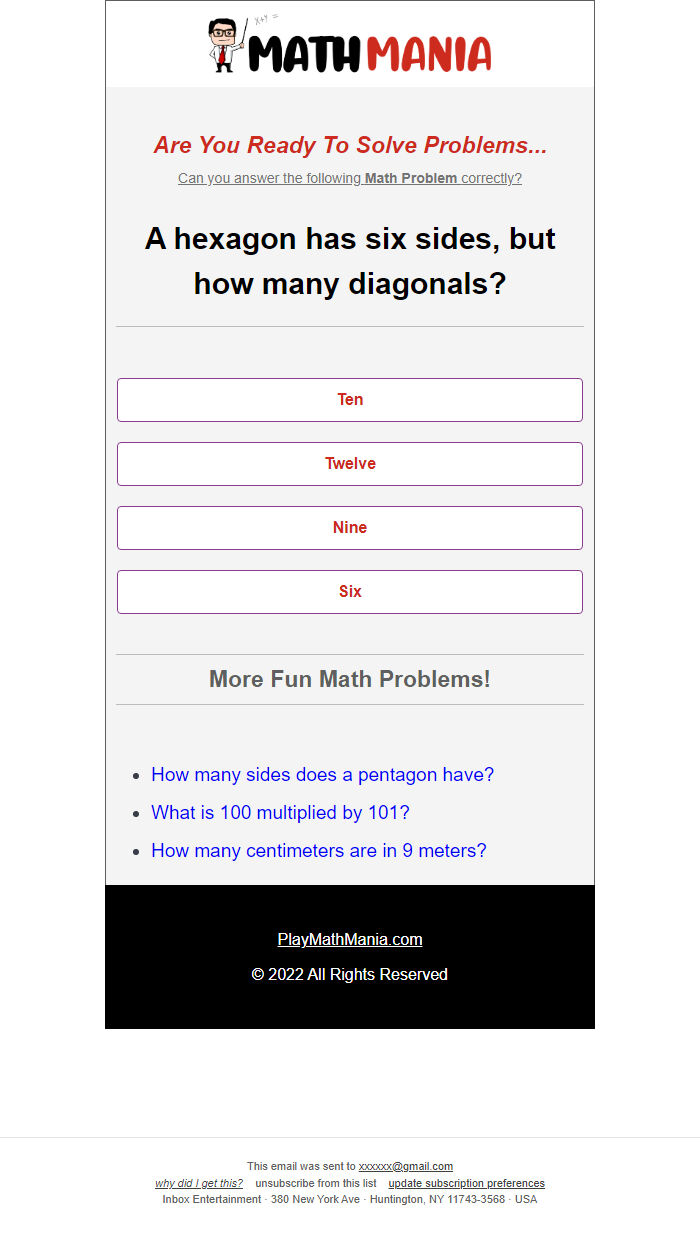Click the Math Mania wordmark logo
This screenshot has width=700, height=1250.
pyautogui.click(x=370, y=55)
